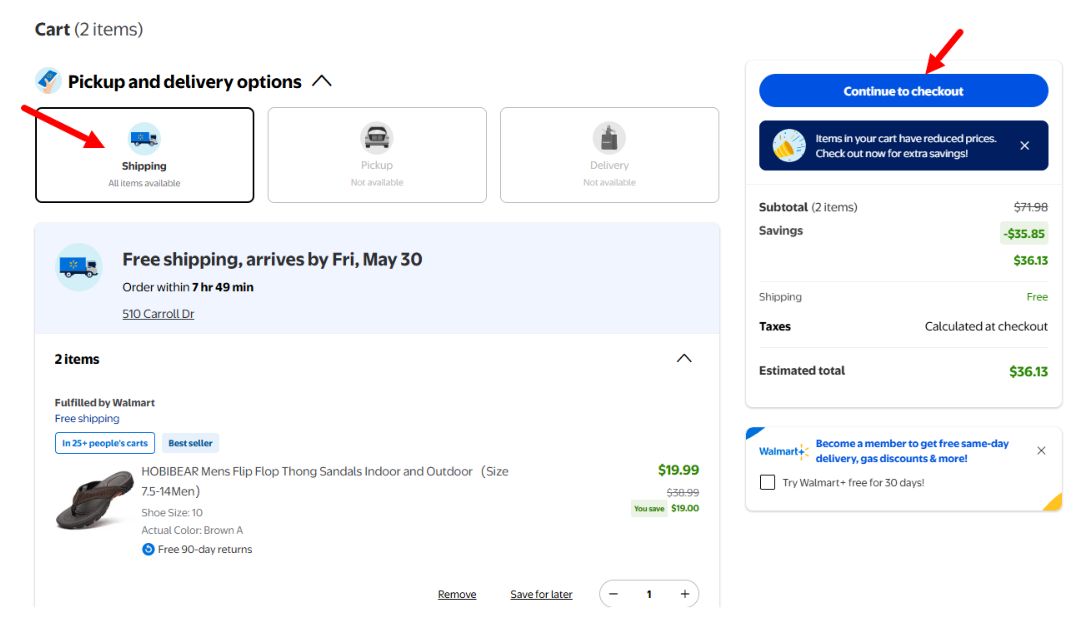Collapse the 2 items list chevron
Screen dimensions: 1088x618
[684, 359]
